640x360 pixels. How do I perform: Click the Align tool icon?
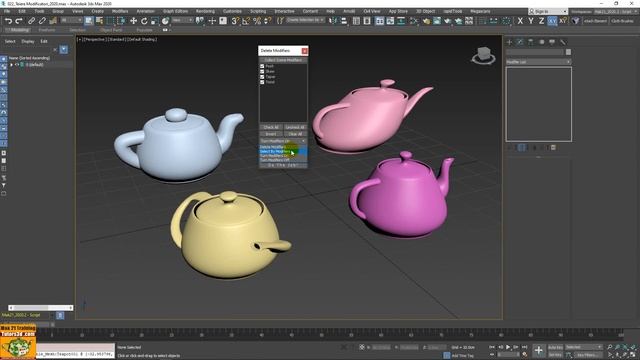[344, 21]
